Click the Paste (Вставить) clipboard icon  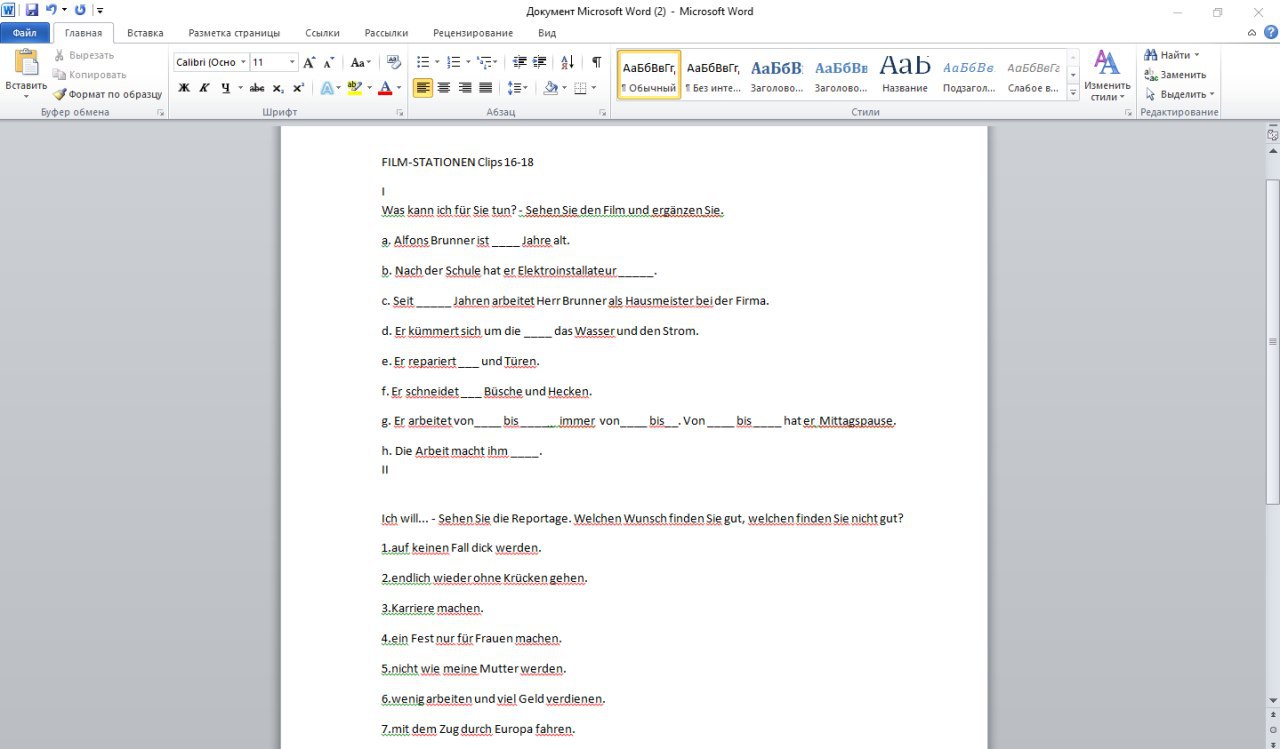[25, 63]
